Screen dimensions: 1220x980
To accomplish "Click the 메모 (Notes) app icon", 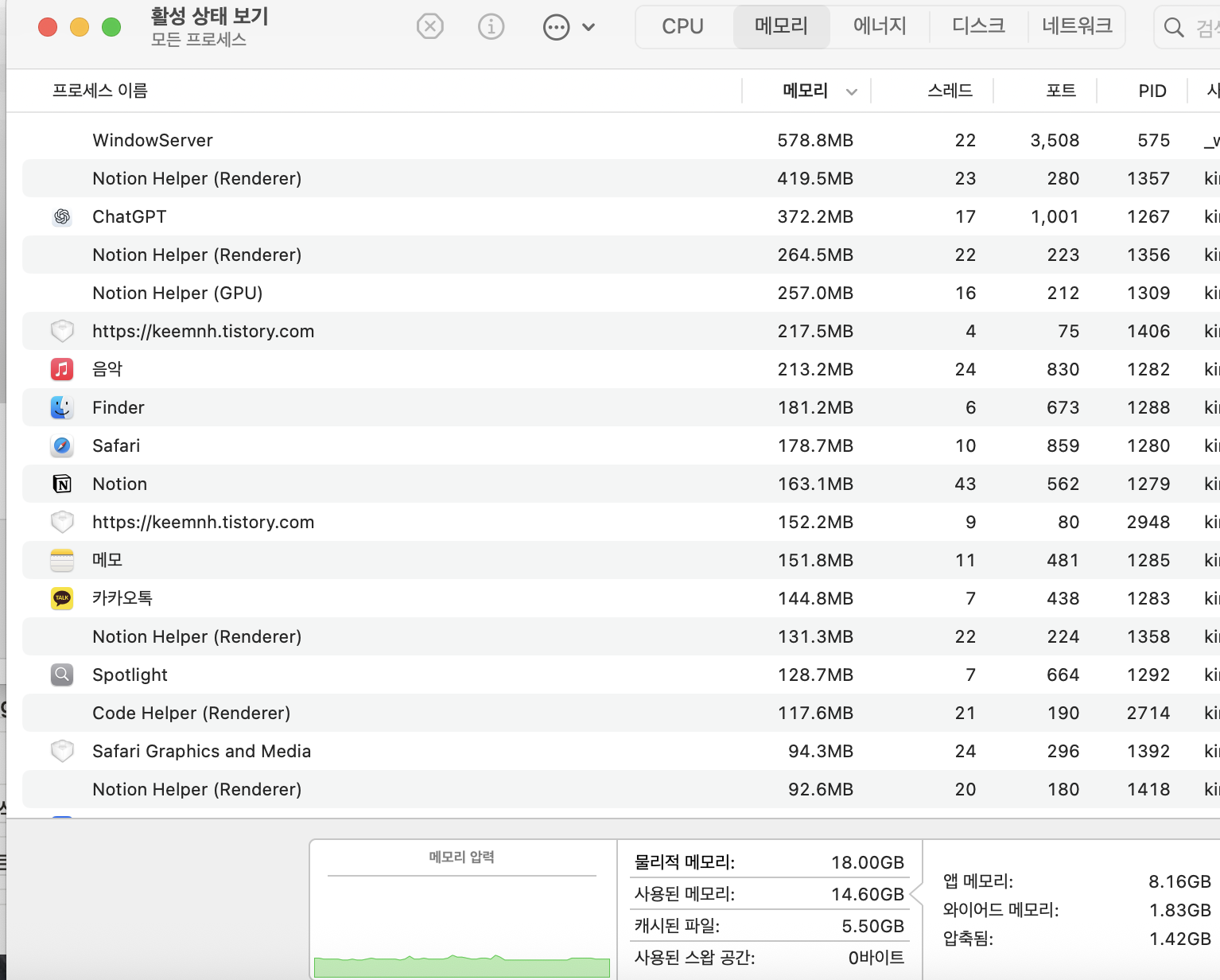I will [x=62, y=560].
